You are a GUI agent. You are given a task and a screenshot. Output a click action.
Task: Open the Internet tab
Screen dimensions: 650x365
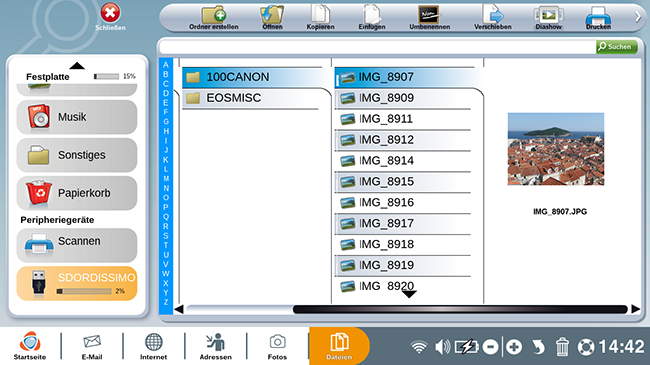pyautogui.click(x=153, y=346)
